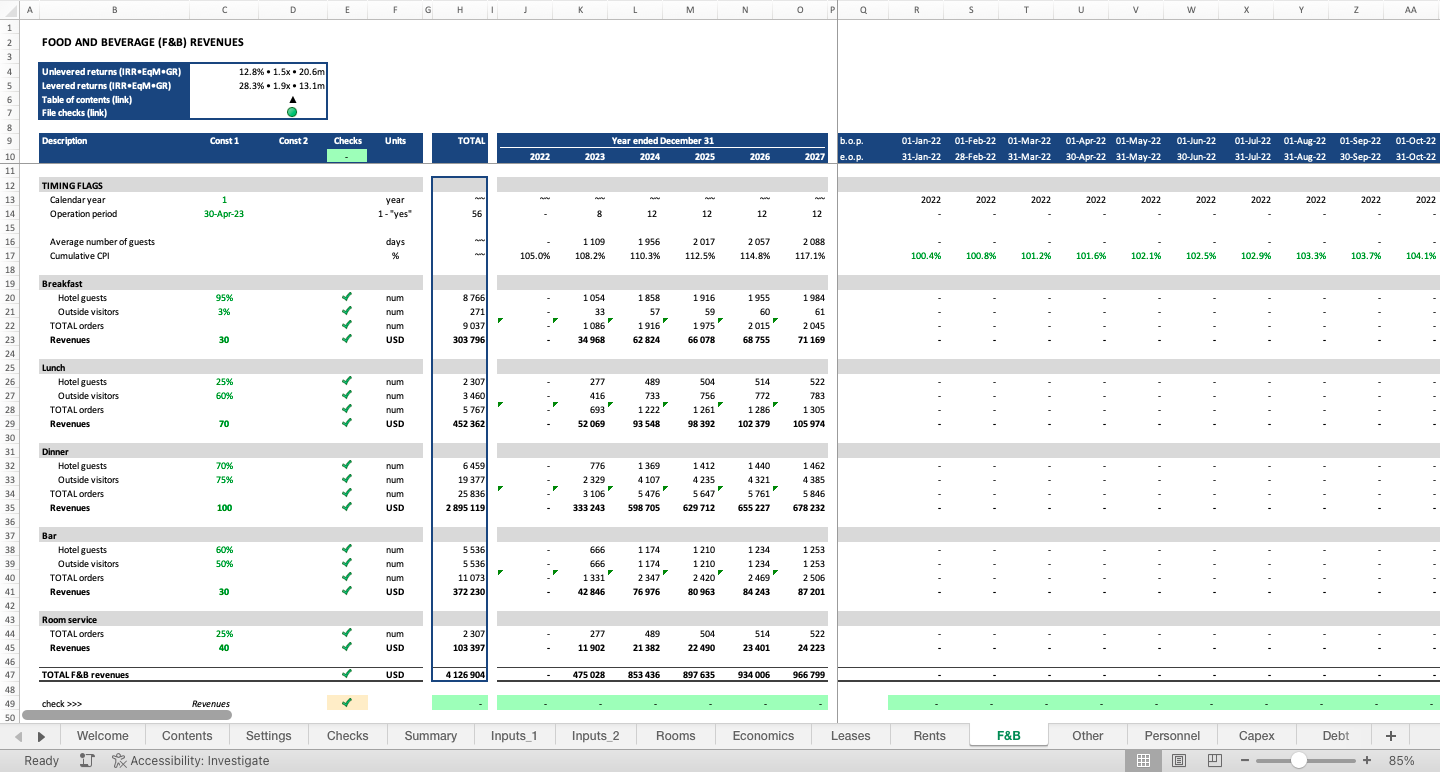Open Accessibility: Investigate checker
The image size is (1440, 772).
coord(191,761)
